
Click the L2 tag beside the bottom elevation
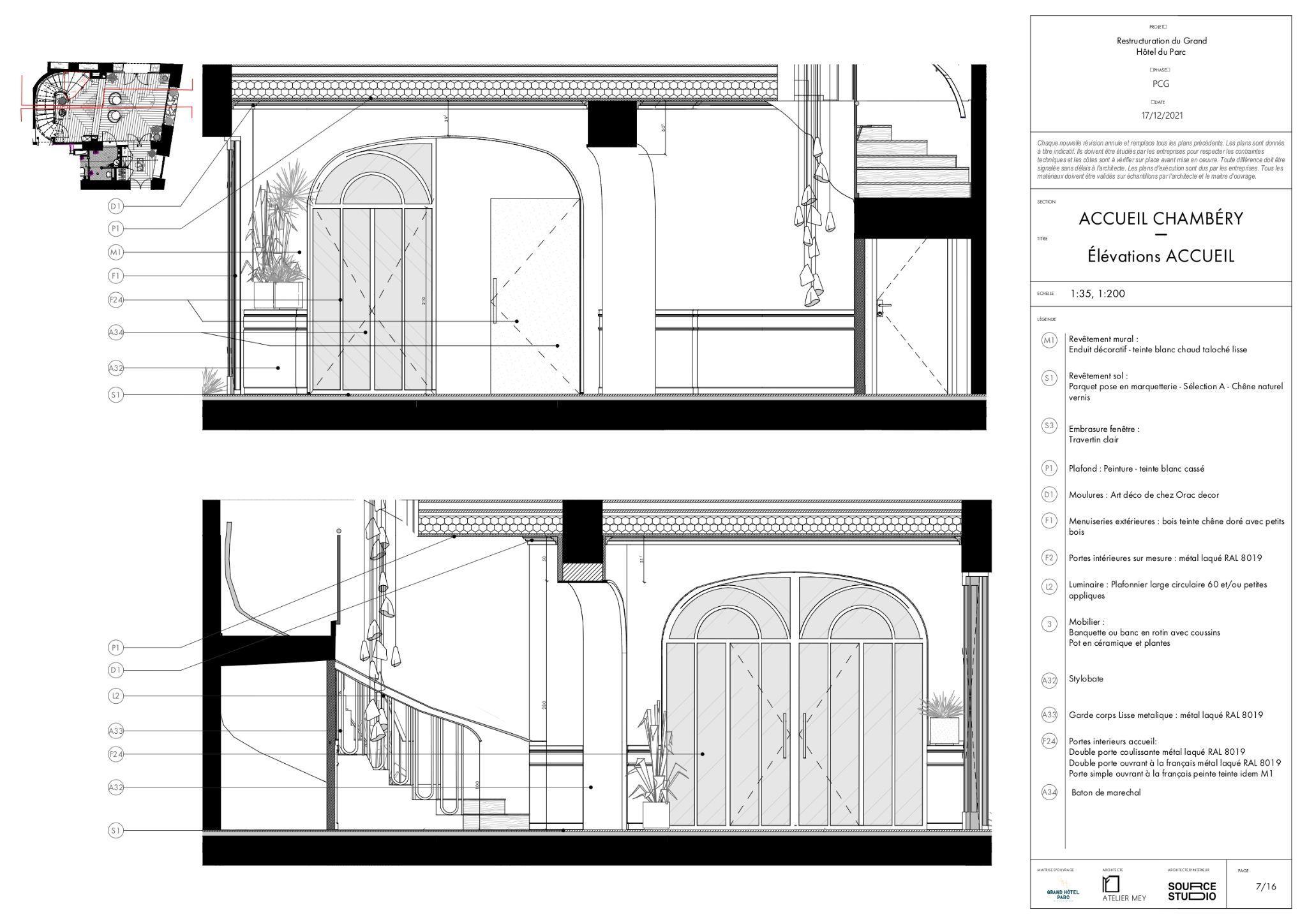pyautogui.click(x=116, y=696)
